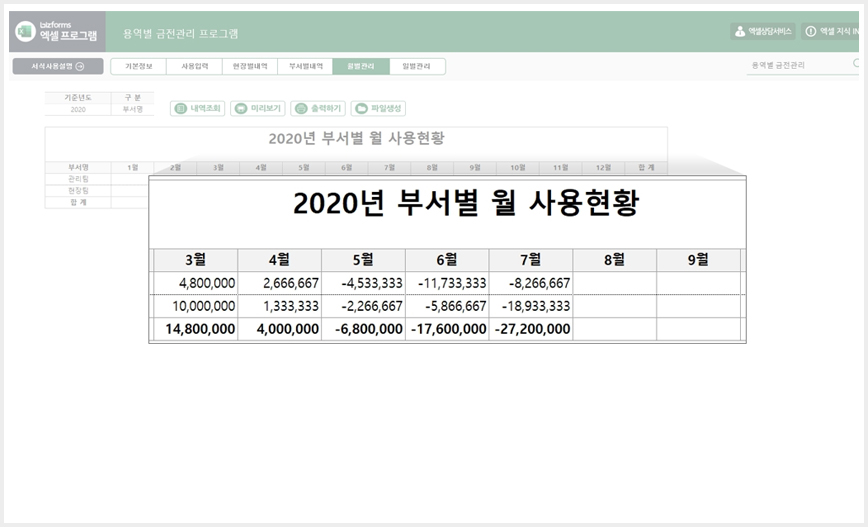This screenshot has width=868, height=527.
Task: Click the 11월 column header
Action: click(560, 167)
